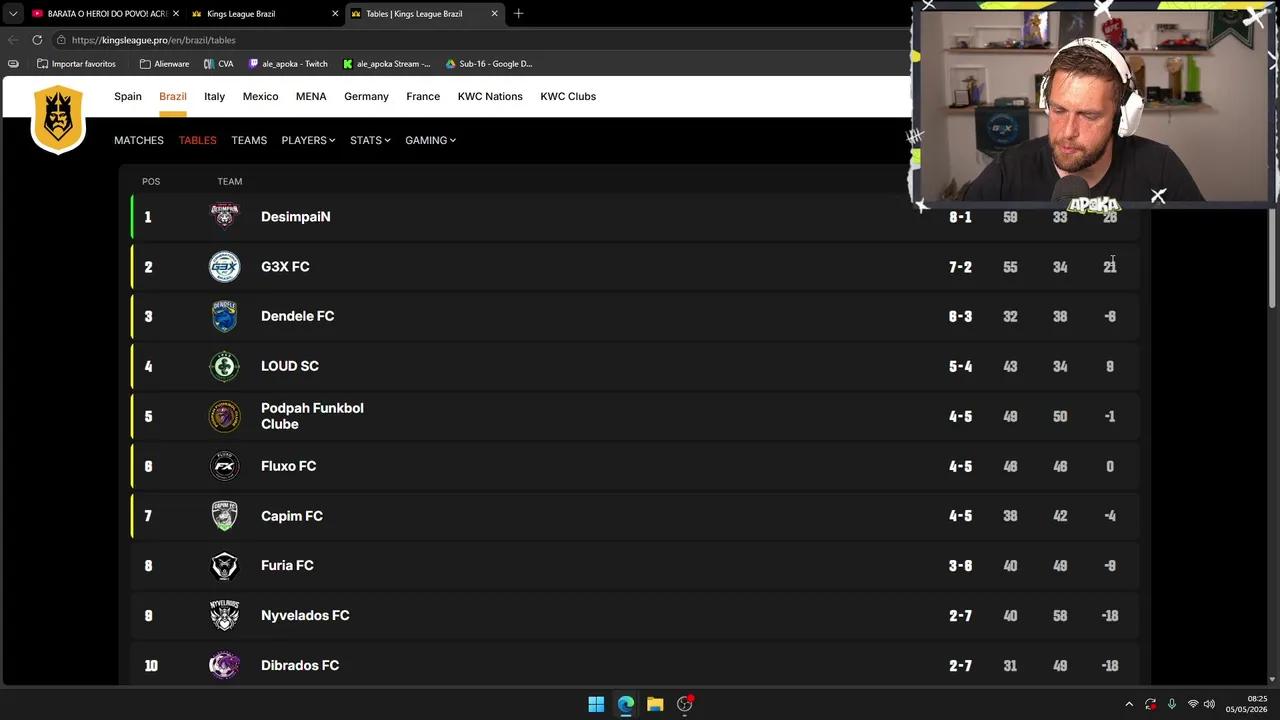Expand the STATS dropdown menu
The image size is (1280, 720).
coord(370,140)
